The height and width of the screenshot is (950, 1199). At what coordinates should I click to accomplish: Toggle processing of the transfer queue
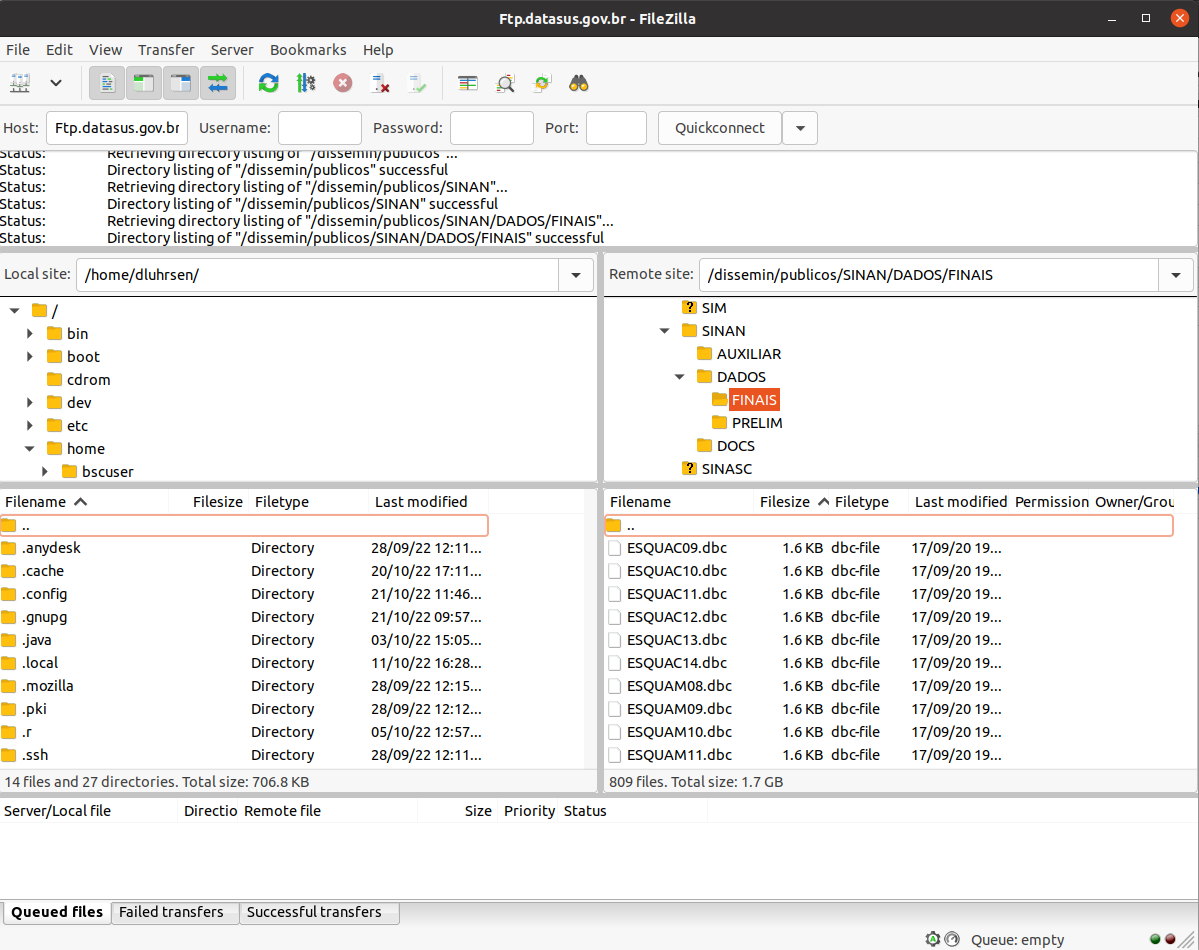point(306,83)
